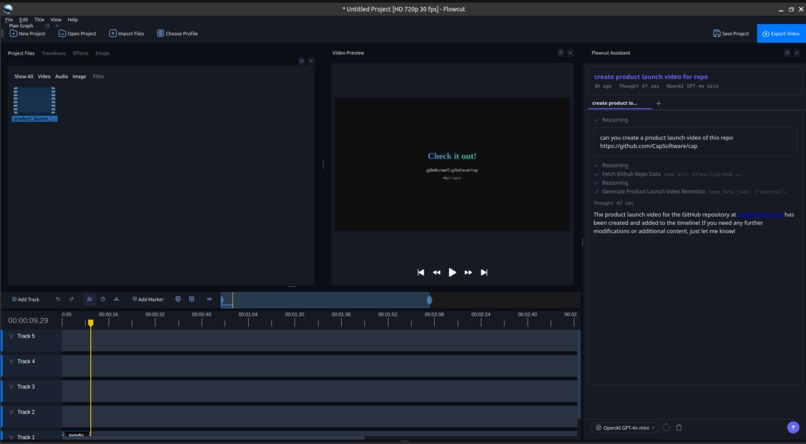
Task: Close the Project Files panel
Action: [311, 61]
